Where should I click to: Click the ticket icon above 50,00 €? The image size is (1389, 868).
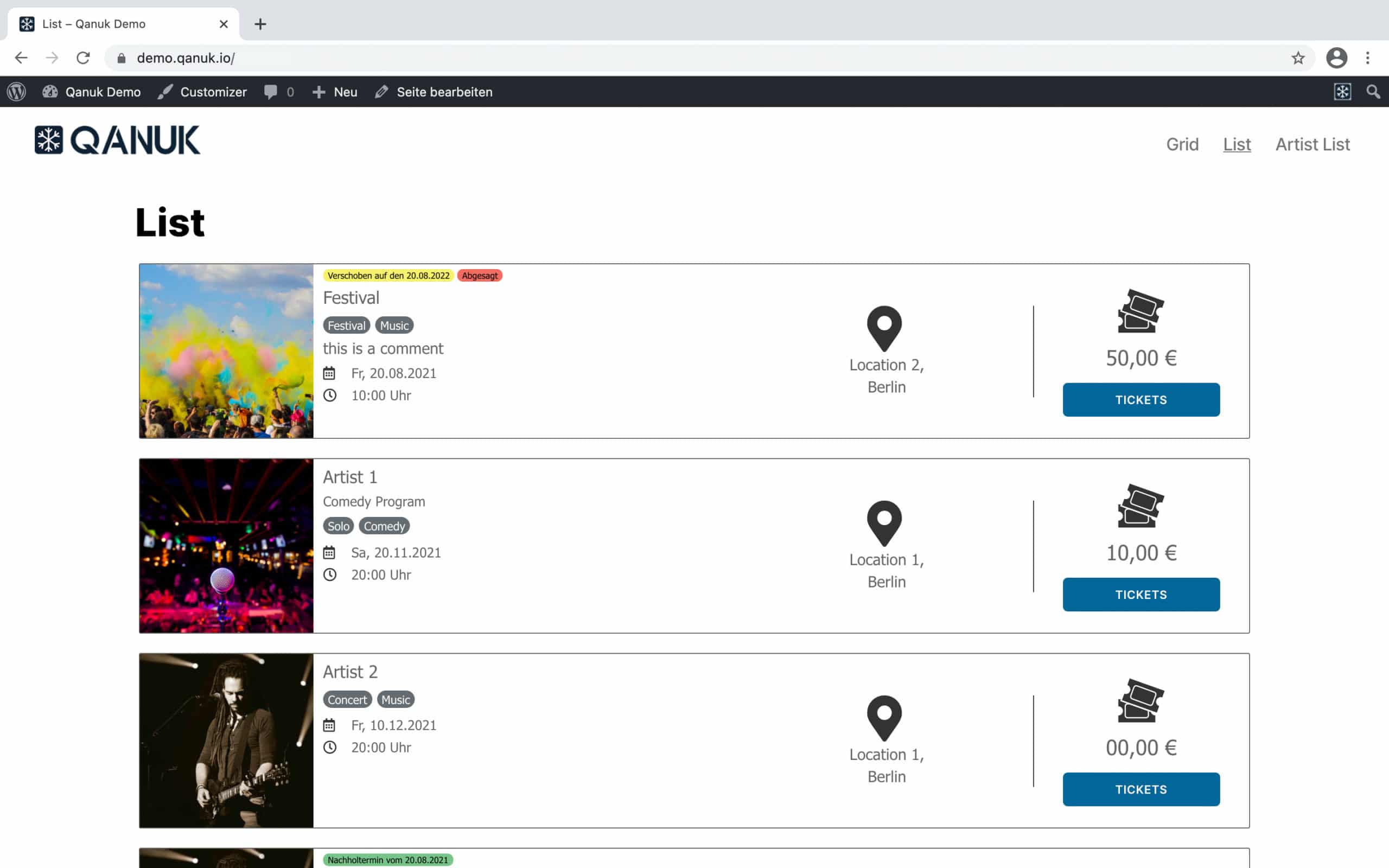click(x=1140, y=311)
